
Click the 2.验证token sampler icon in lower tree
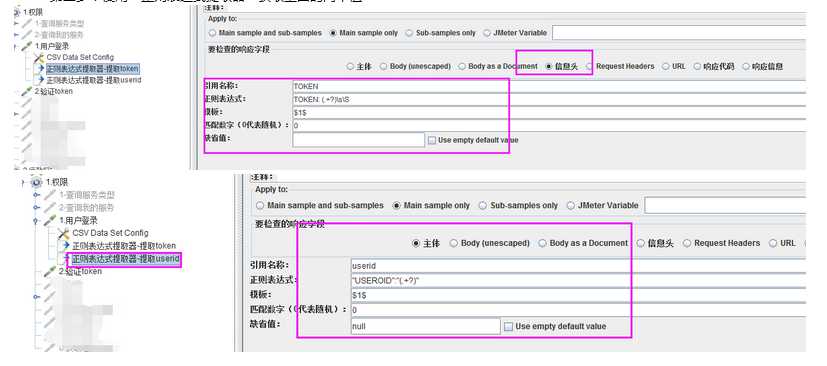(x=51, y=271)
